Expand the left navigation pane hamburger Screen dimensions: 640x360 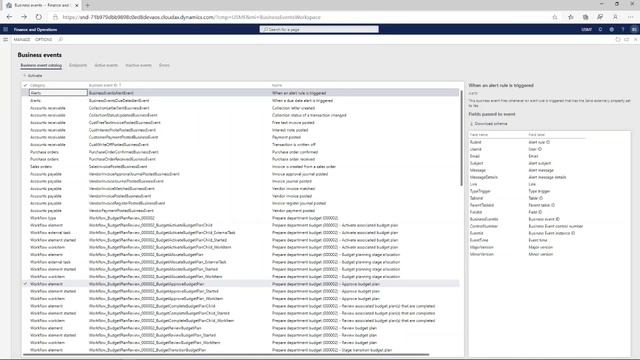5,40
